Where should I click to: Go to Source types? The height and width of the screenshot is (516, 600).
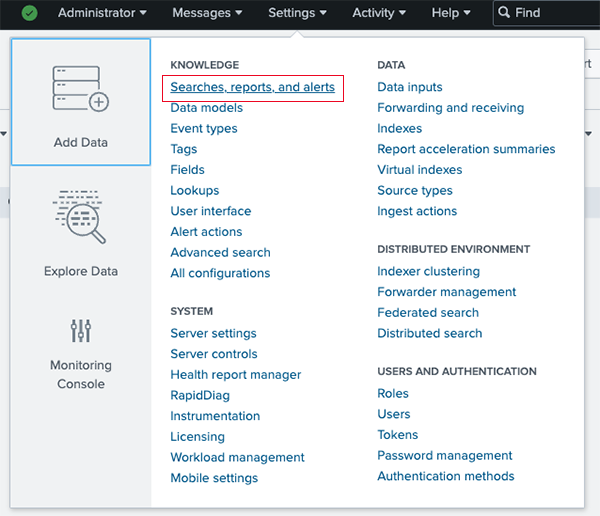point(415,191)
